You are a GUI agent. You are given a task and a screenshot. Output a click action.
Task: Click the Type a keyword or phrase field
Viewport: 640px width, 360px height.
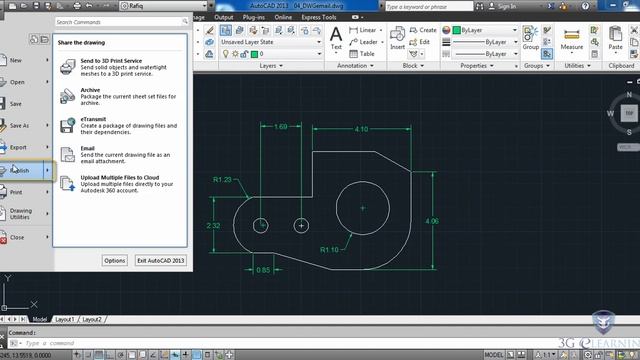(429, 6)
